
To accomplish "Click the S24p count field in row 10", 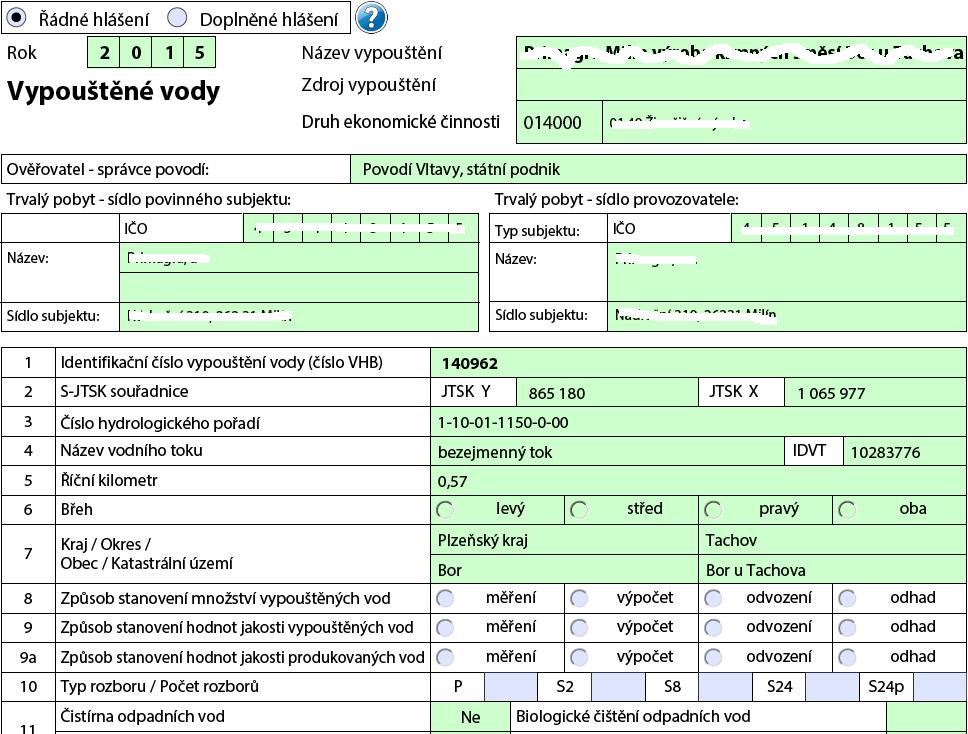I will tap(940, 686).
